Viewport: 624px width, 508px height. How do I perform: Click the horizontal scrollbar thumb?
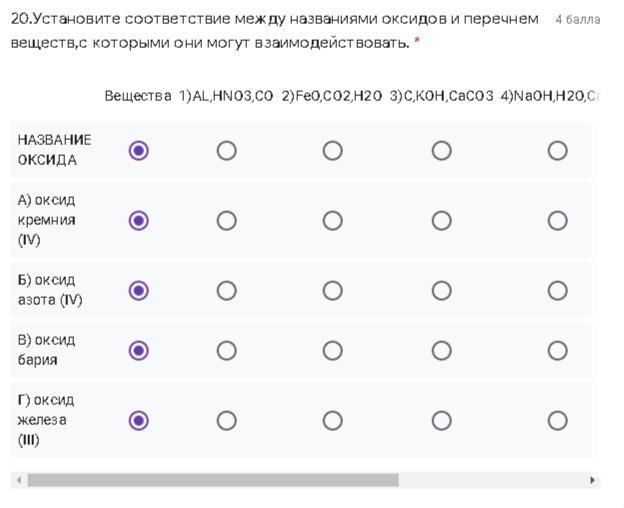pyautogui.click(x=212, y=480)
